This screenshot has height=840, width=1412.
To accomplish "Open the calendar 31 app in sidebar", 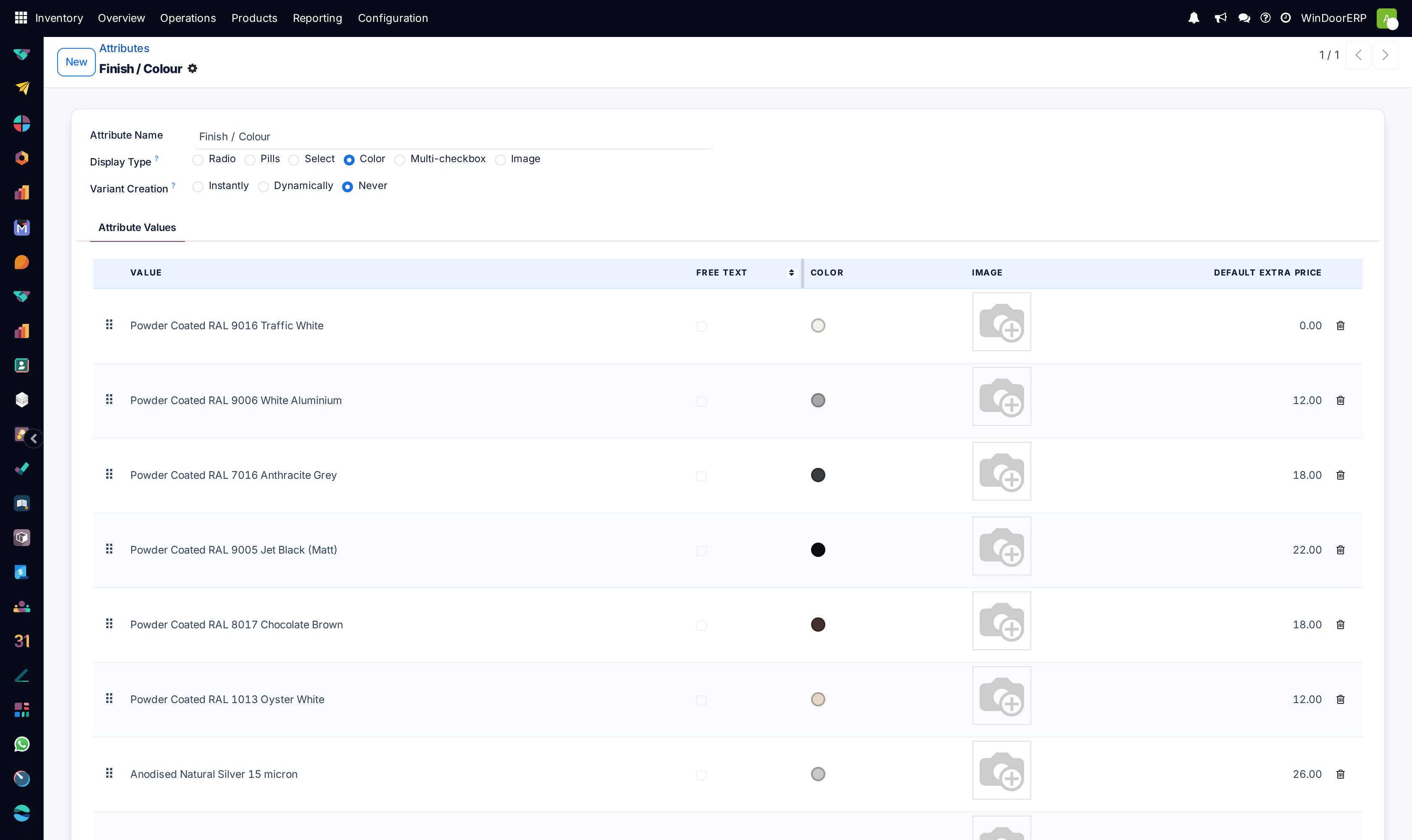I will 21,641.
